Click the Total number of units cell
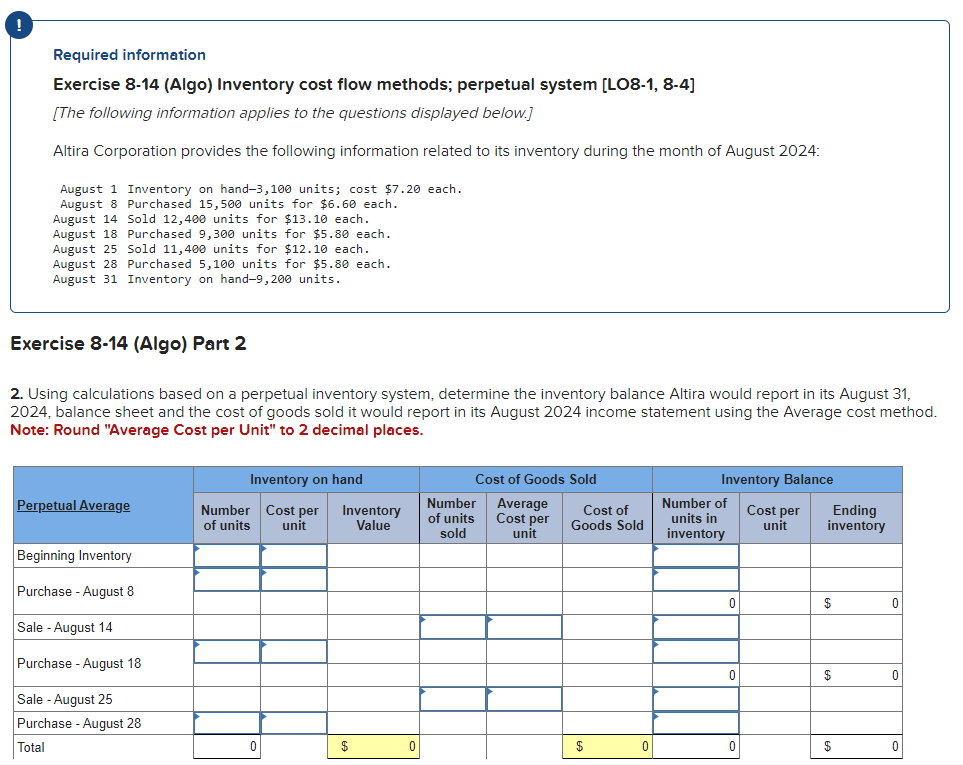963x765 pixels. tap(227, 747)
